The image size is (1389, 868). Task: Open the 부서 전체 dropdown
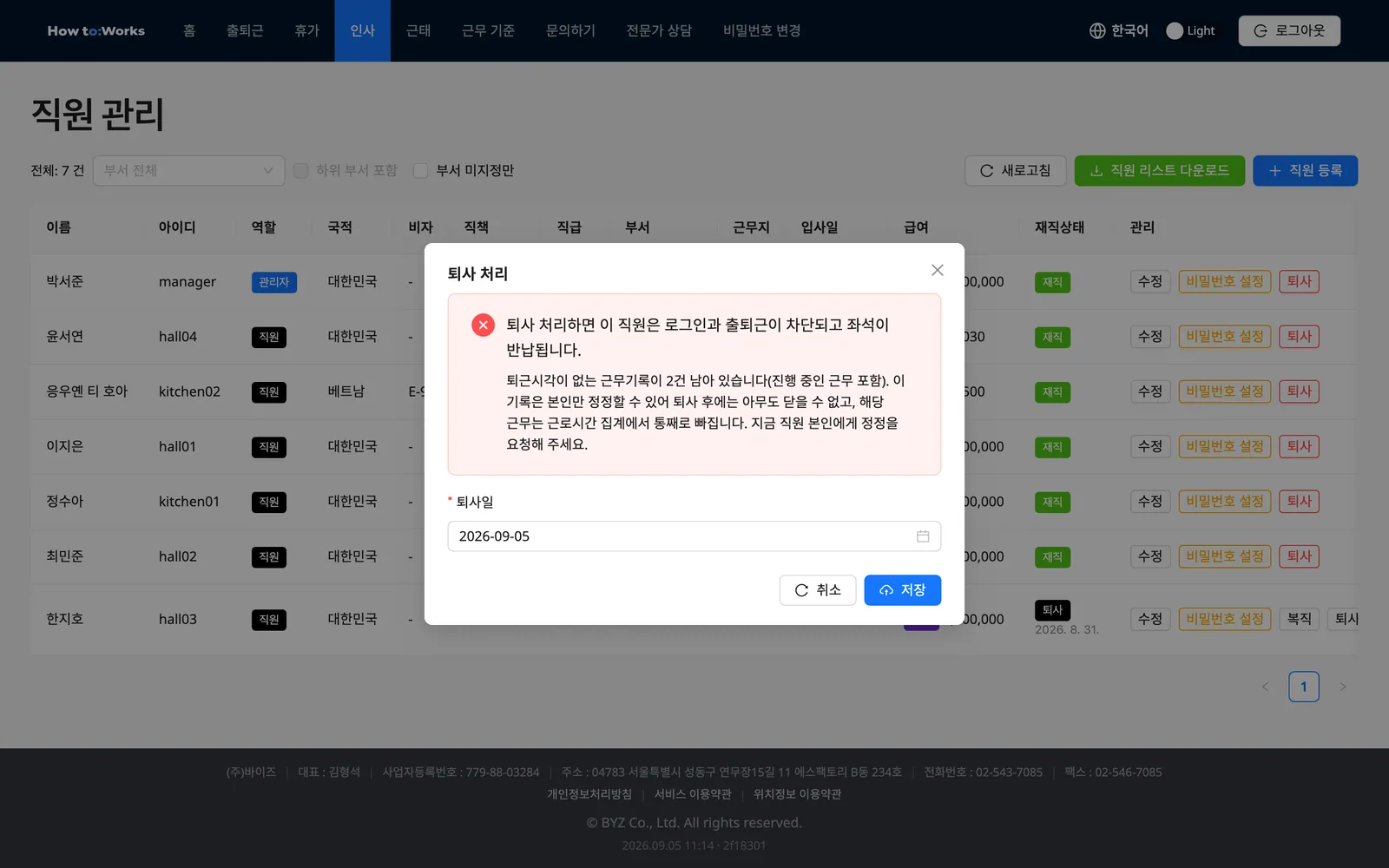(x=188, y=170)
